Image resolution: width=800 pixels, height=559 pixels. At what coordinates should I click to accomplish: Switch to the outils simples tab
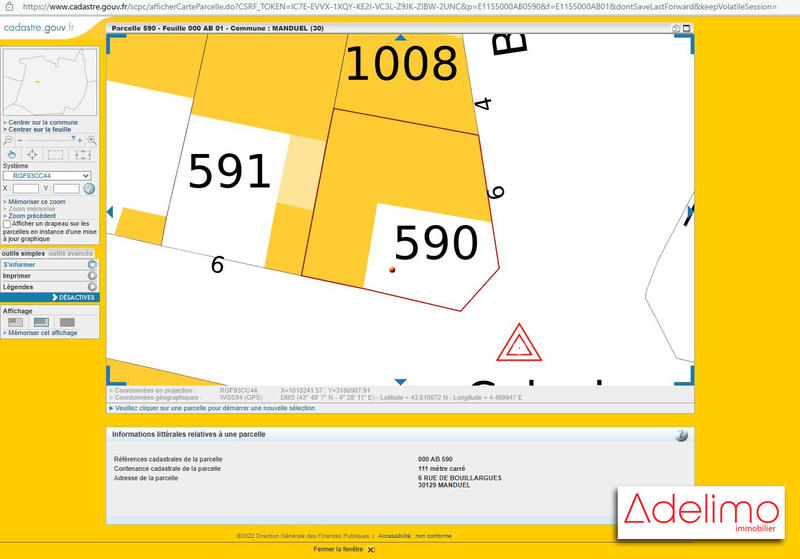pyautogui.click(x=24, y=254)
